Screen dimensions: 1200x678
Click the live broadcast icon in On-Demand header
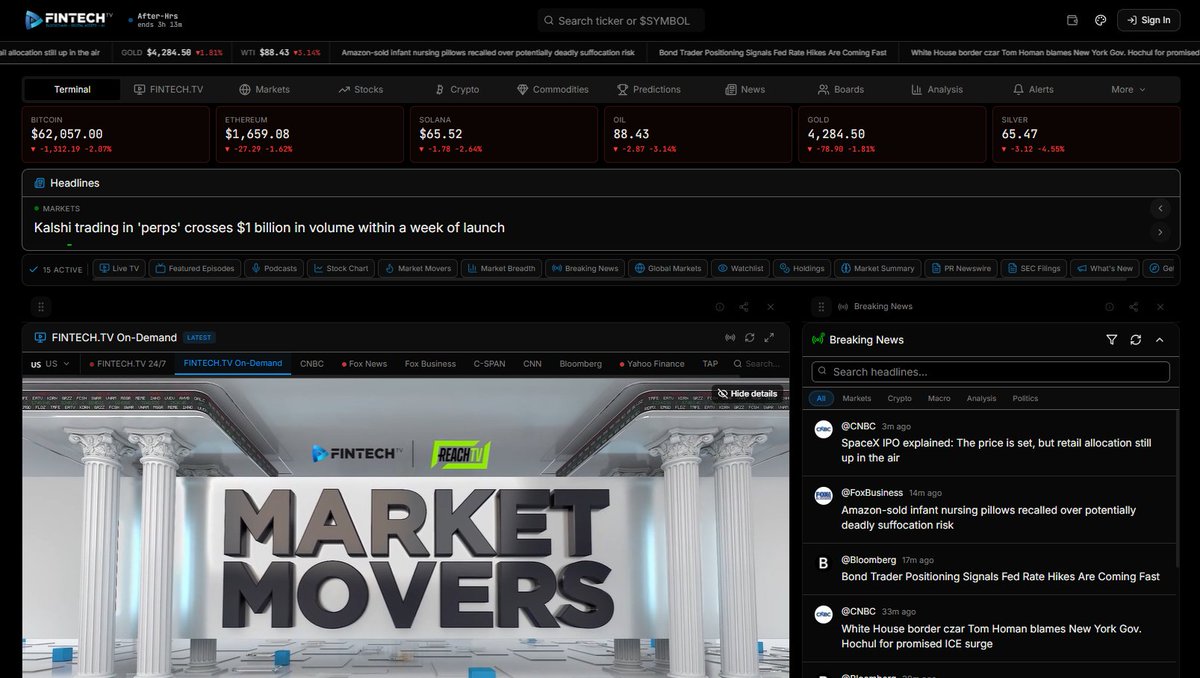(x=730, y=338)
